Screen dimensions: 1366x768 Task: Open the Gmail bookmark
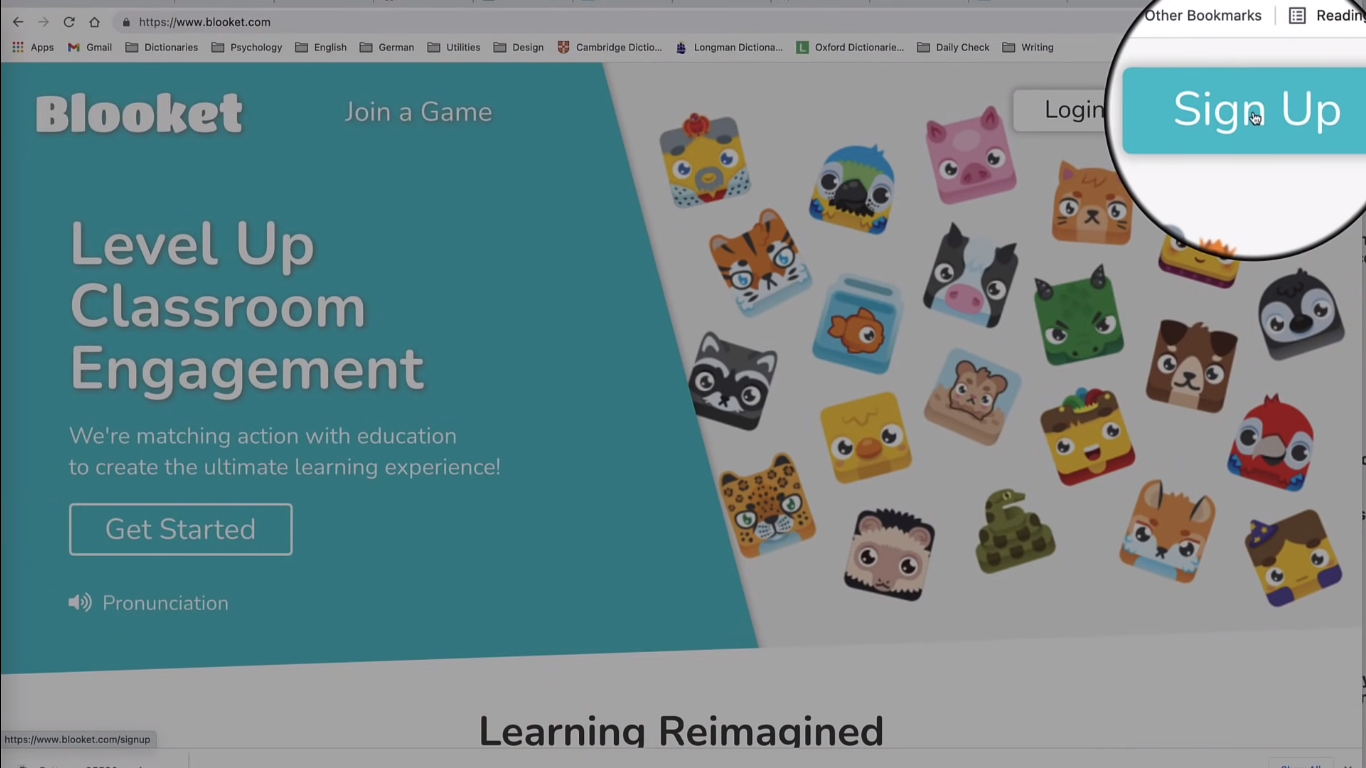(x=90, y=47)
